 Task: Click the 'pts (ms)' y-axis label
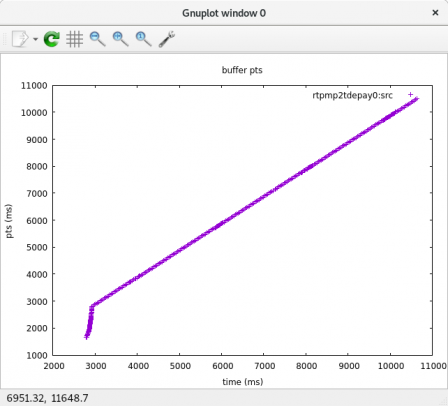tap(9, 221)
